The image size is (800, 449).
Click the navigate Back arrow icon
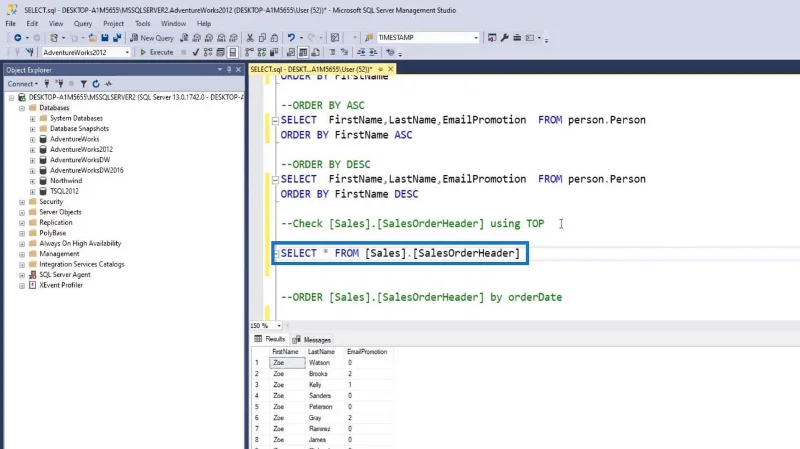(17, 38)
